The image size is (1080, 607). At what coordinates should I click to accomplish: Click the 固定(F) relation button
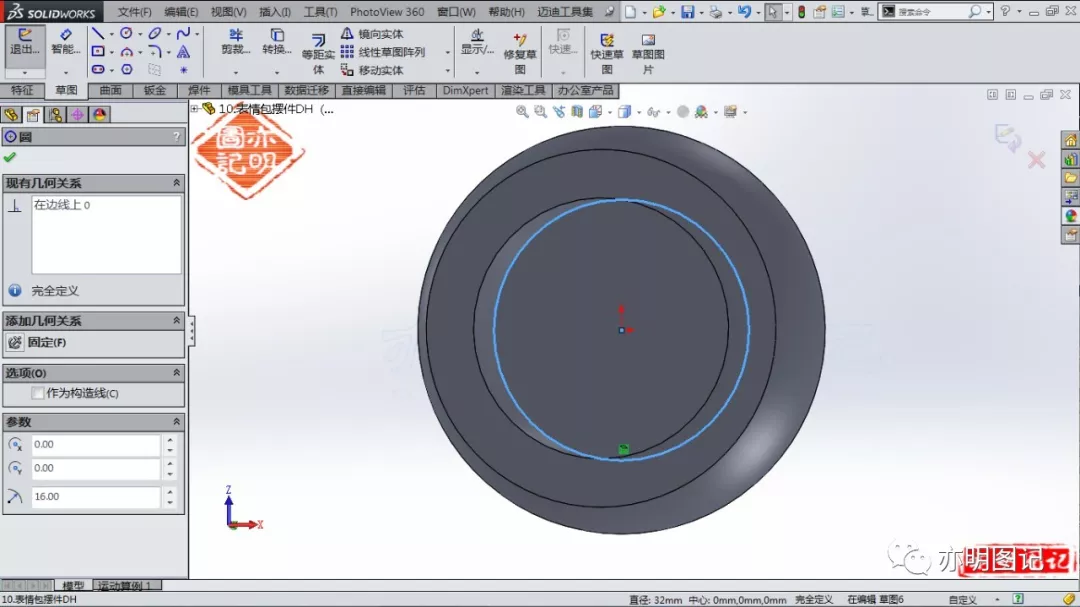[x=37, y=342]
